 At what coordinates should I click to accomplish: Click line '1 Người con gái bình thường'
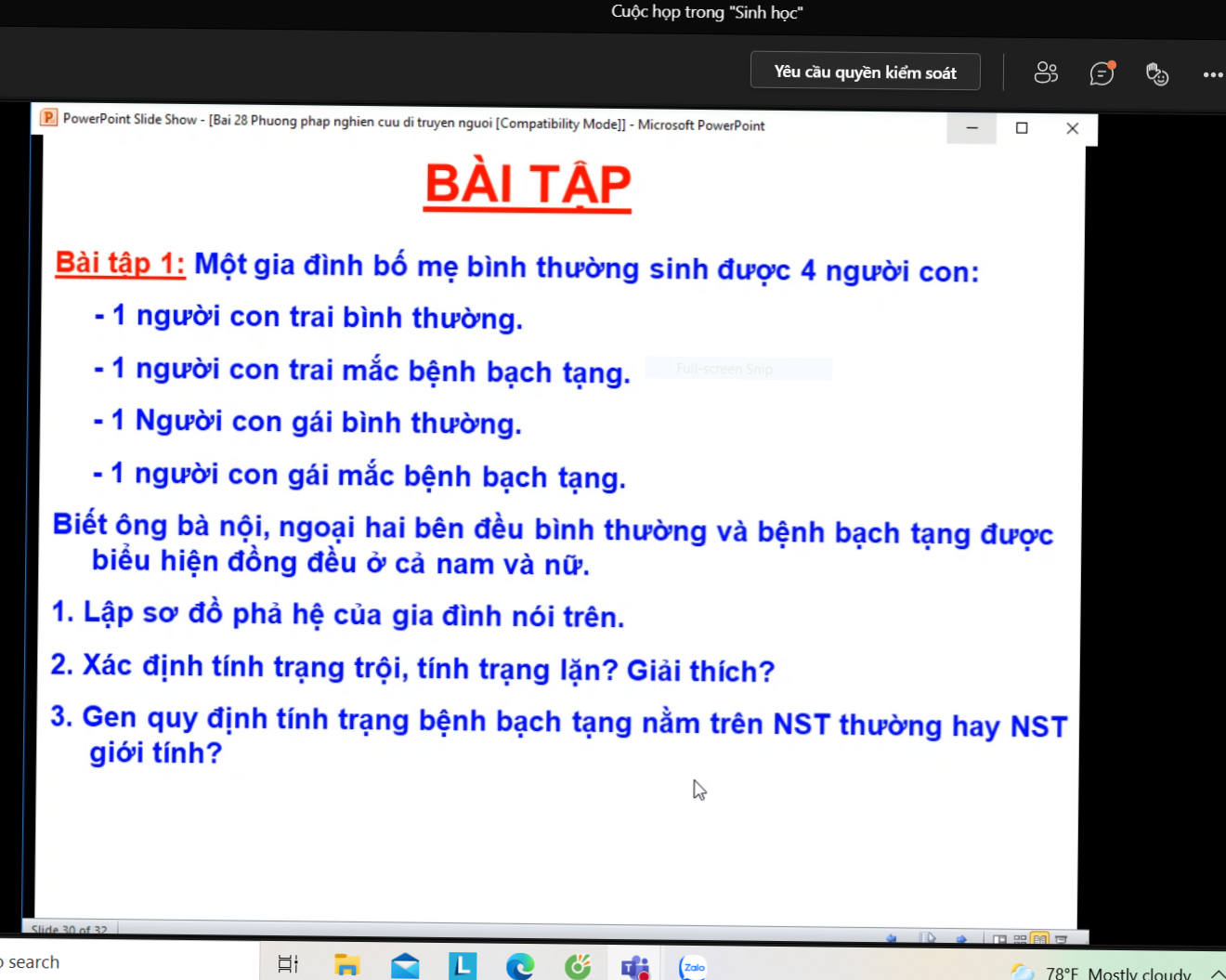307,422
